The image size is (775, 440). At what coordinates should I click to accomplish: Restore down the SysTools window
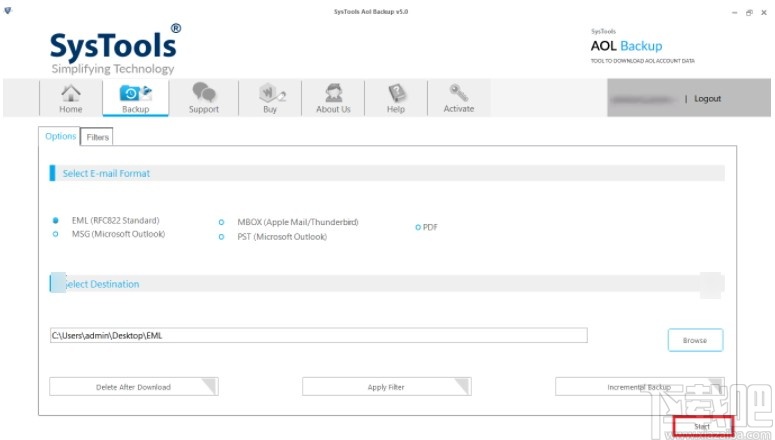(749, 12)
